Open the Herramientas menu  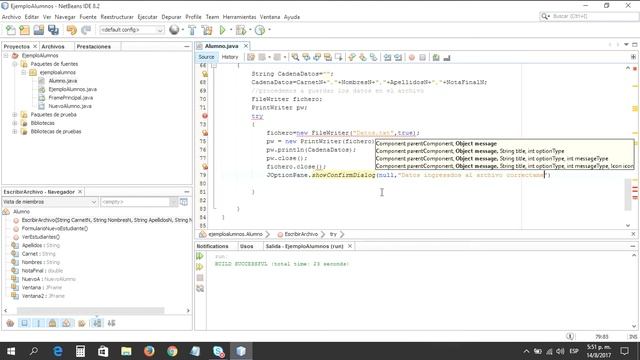[240, 17]
